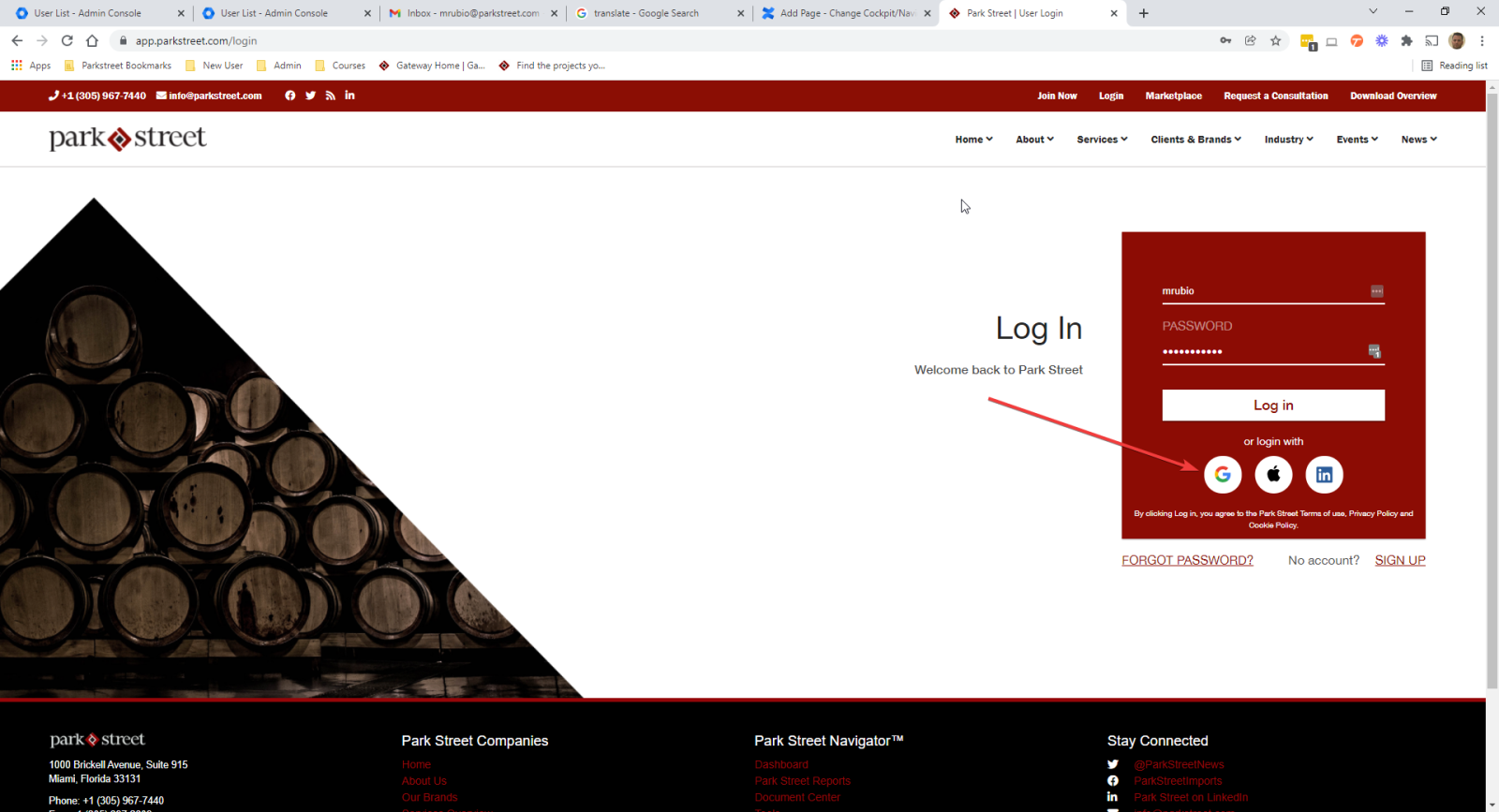The width and height of the screenshot is (1499, 812).
Task: Click the white Log in button
Action: coord(1273,406)
